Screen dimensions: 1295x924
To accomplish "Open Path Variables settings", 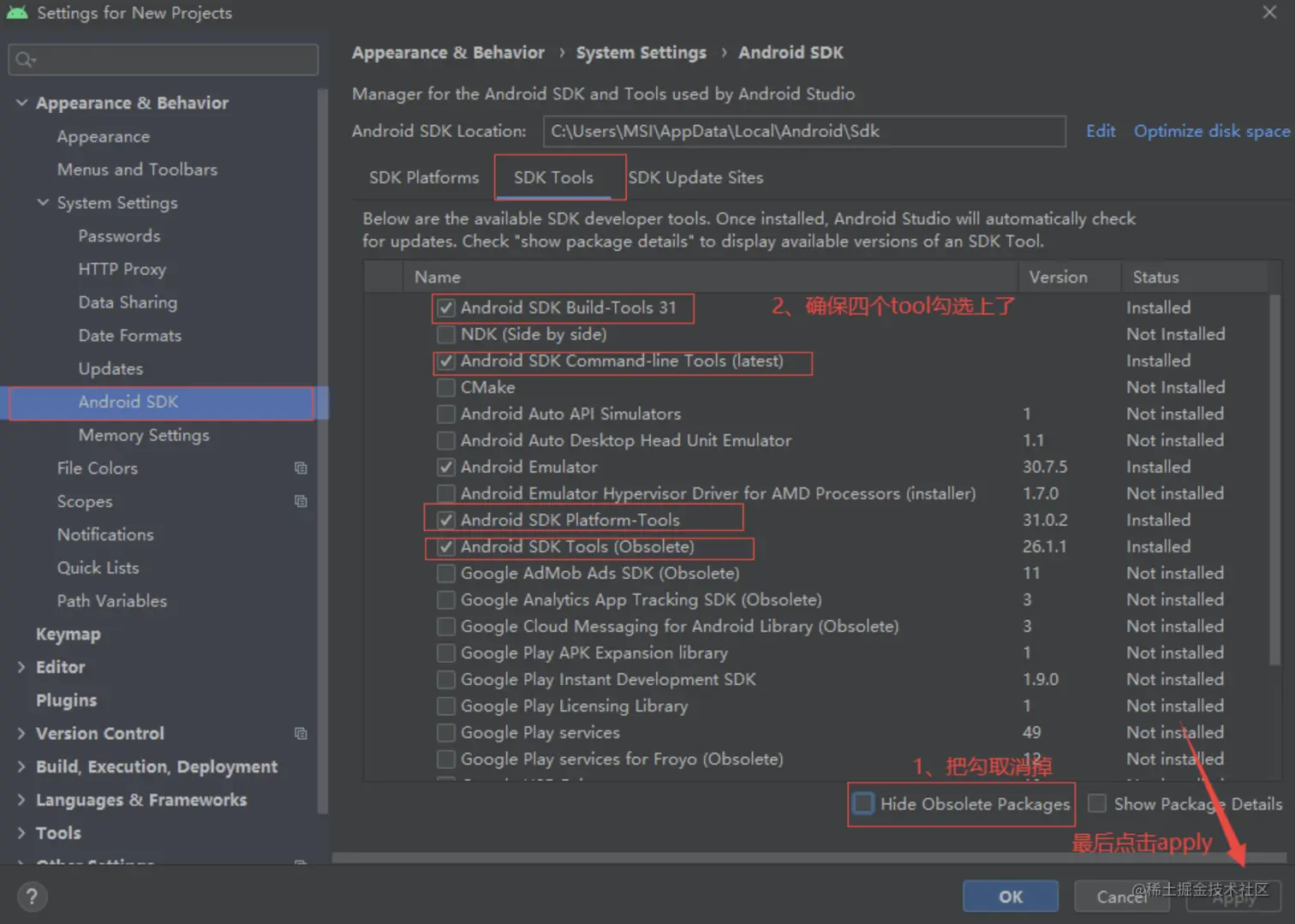I will coord(112,601).
